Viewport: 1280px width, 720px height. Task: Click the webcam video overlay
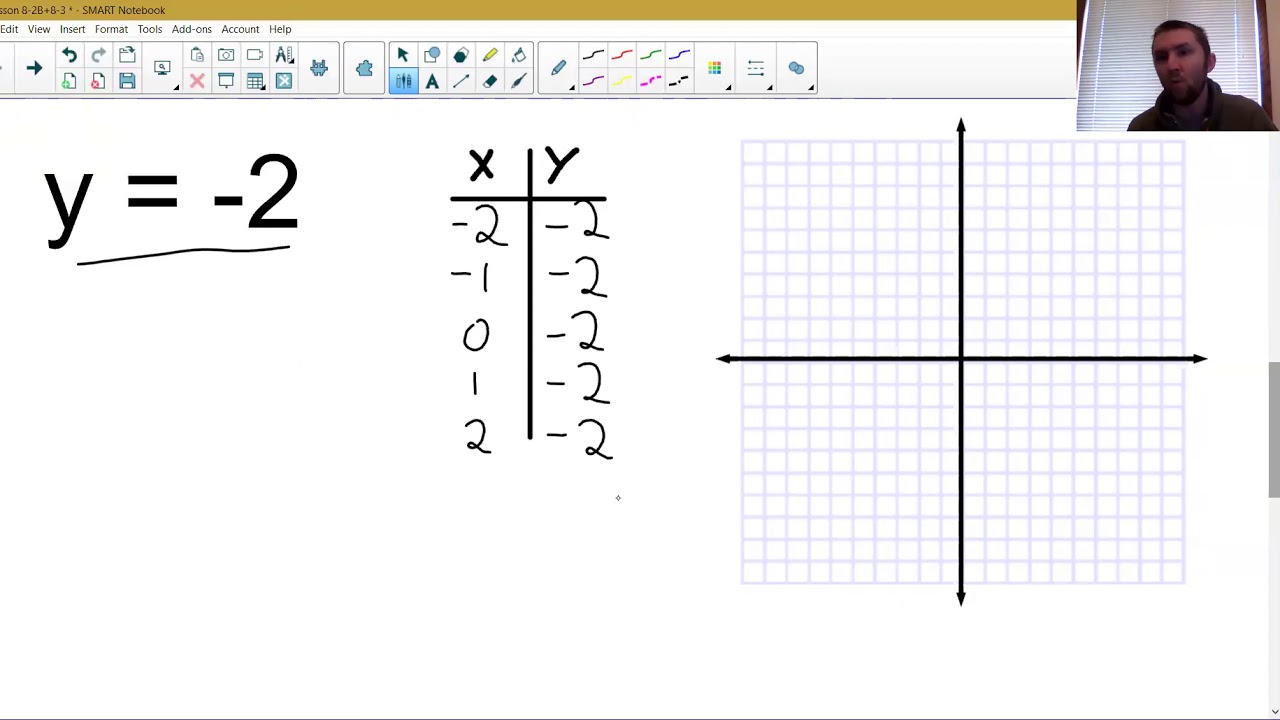[1178, 66]
